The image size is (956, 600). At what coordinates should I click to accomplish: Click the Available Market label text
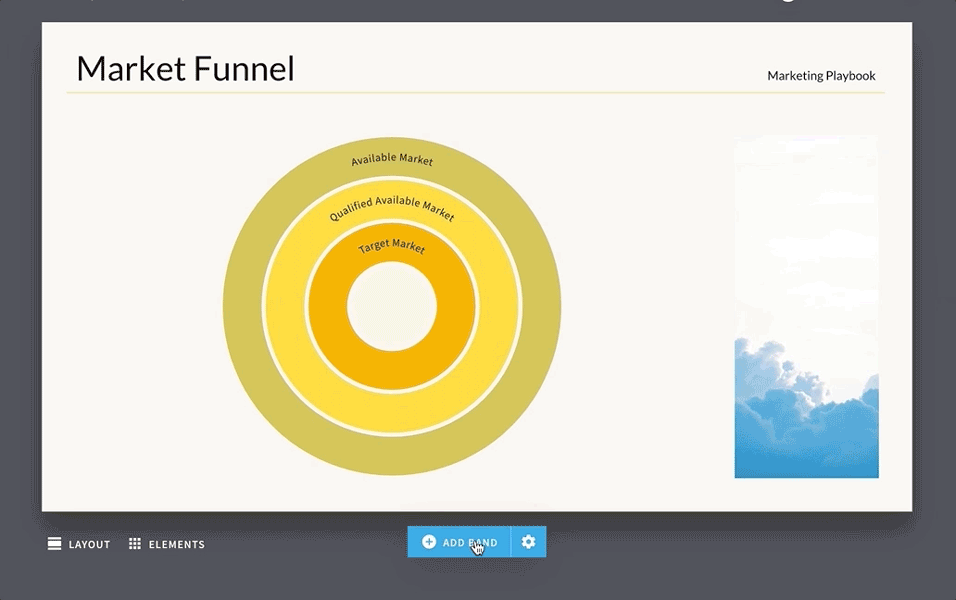[x=392, y=160]
